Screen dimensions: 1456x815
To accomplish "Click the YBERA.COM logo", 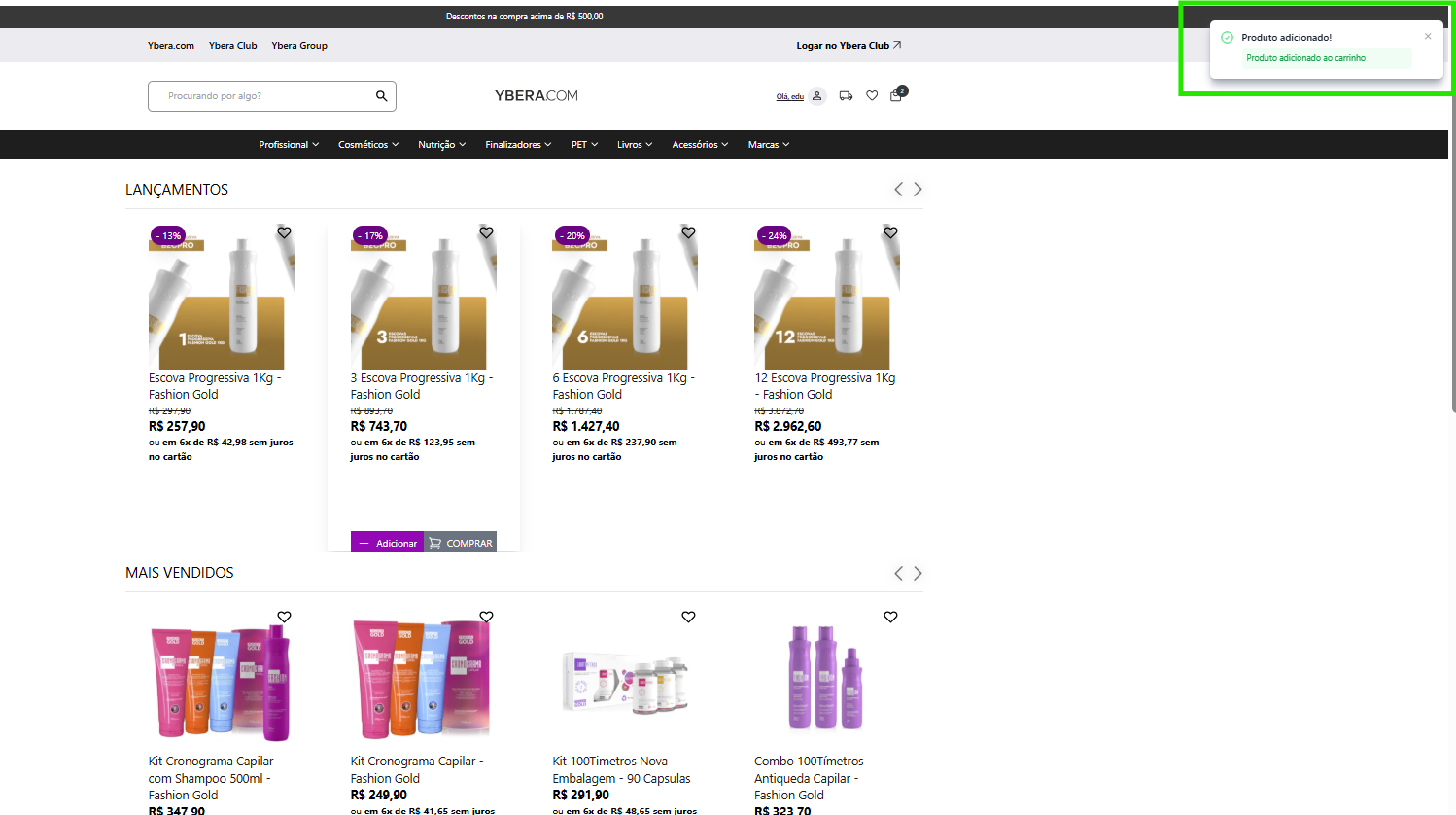I will 537,96.
